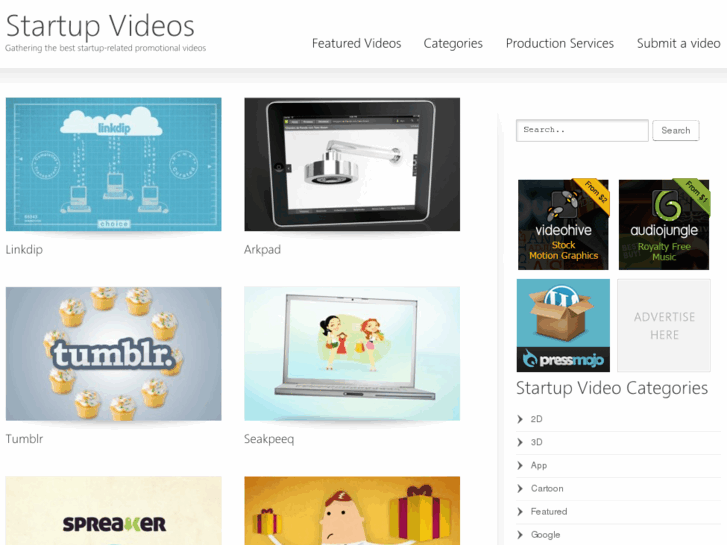The width and height of the screenshot is (727, 545).
Task: Click the Startup Videos site title
Action: pyautogui.click(x=100, y=26)
